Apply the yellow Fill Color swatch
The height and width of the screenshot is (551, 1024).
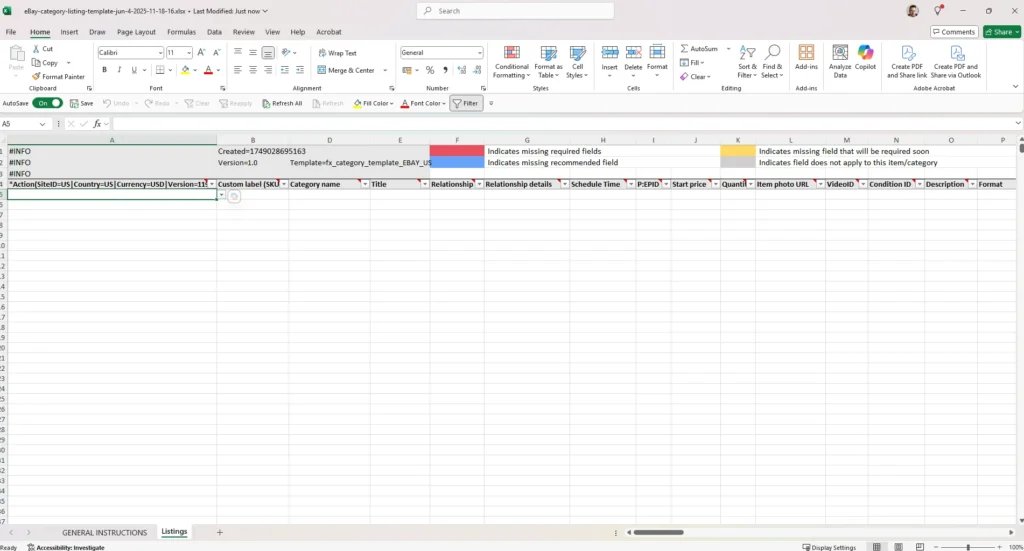(185, 70)
